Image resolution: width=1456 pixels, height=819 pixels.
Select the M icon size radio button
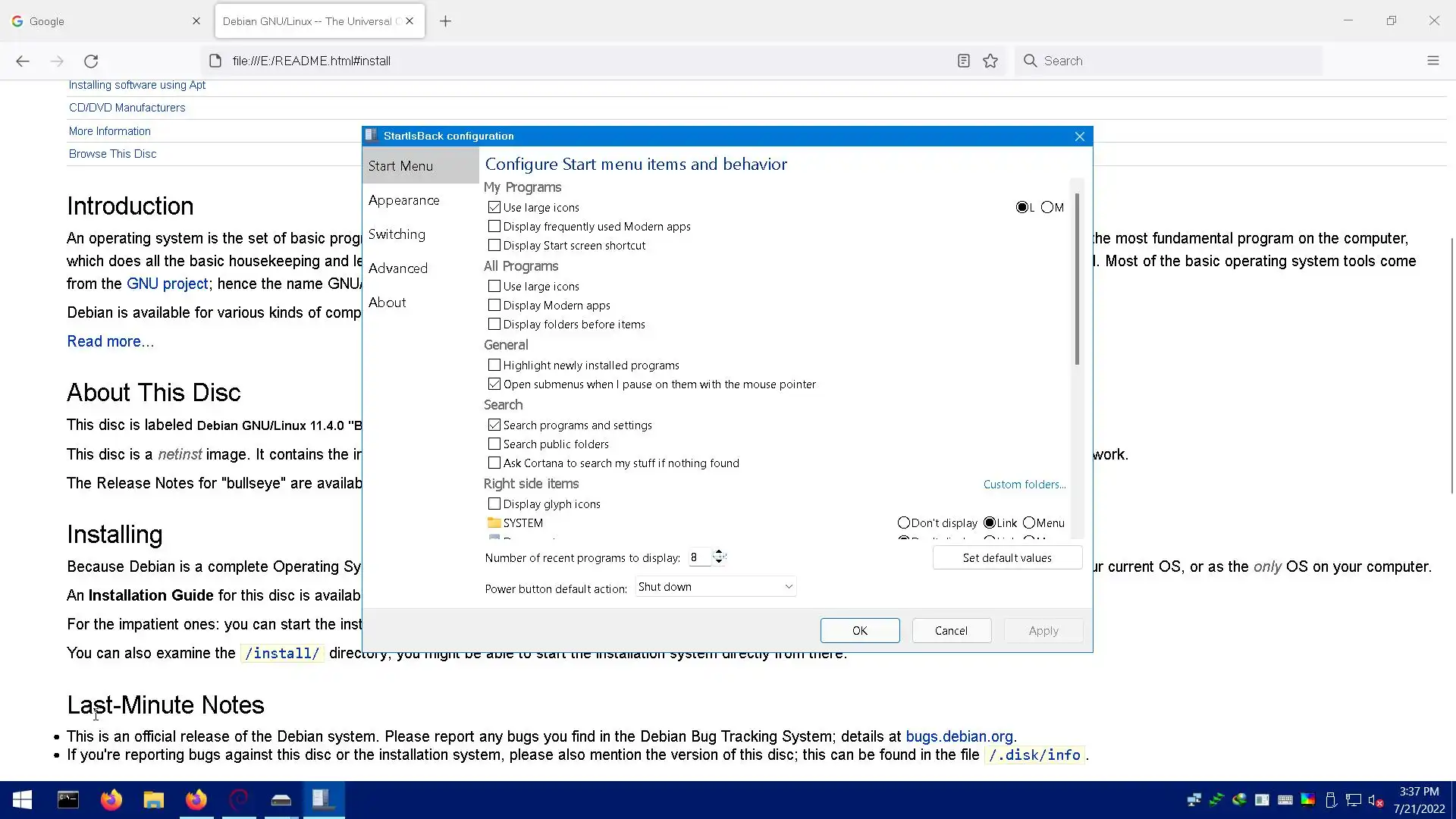pyautogui.click(x=1046, y=207)
